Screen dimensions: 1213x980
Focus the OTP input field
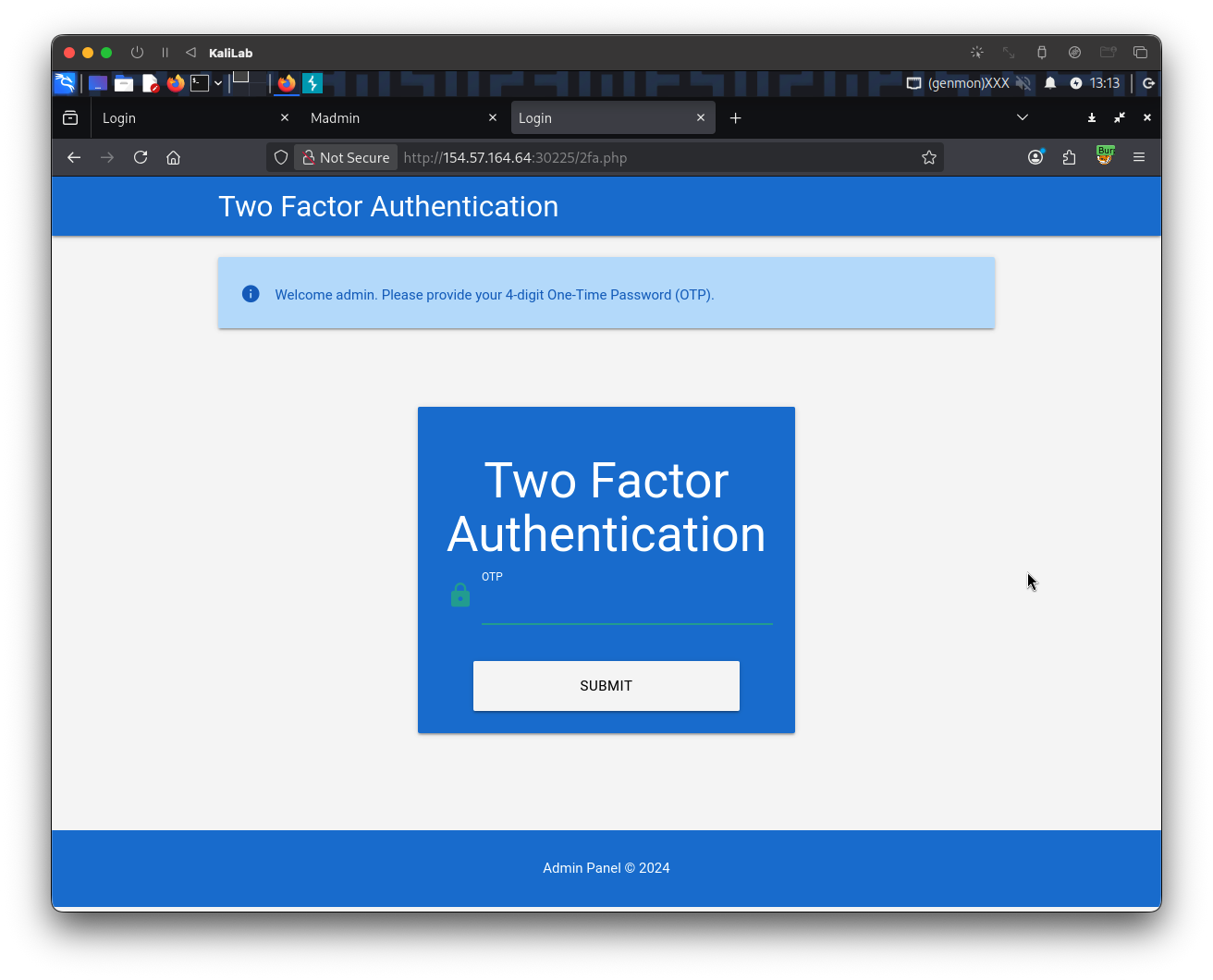click(x=627, y=606)
